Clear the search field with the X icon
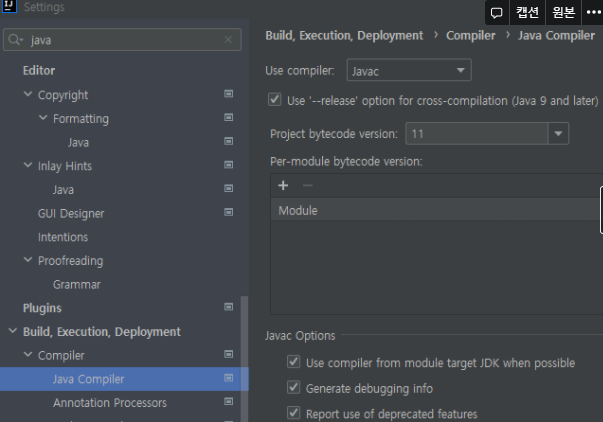Viewport: 603px width, 422px height. pos(229,41)
